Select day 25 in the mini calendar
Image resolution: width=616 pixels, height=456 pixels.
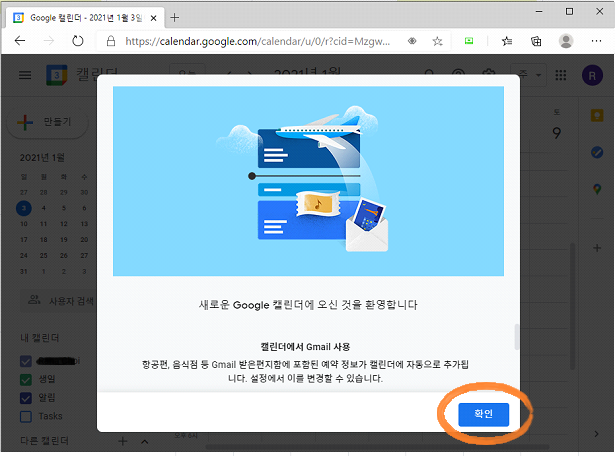click(x=44, y=256)
